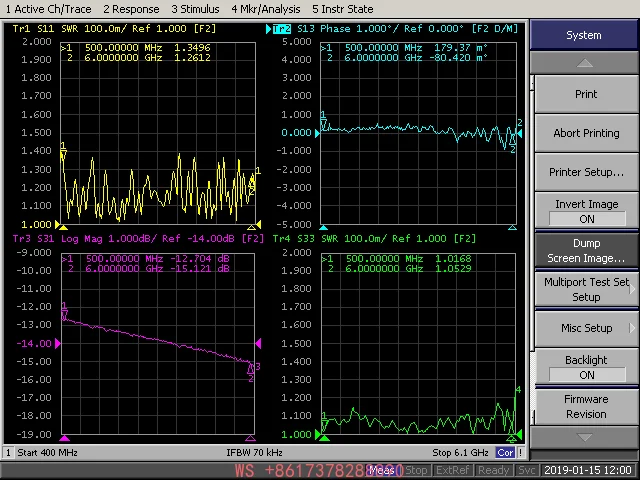Screen dimensions: 640x480
Task: Click the Print softkey
Action: (x=586, y=94)
